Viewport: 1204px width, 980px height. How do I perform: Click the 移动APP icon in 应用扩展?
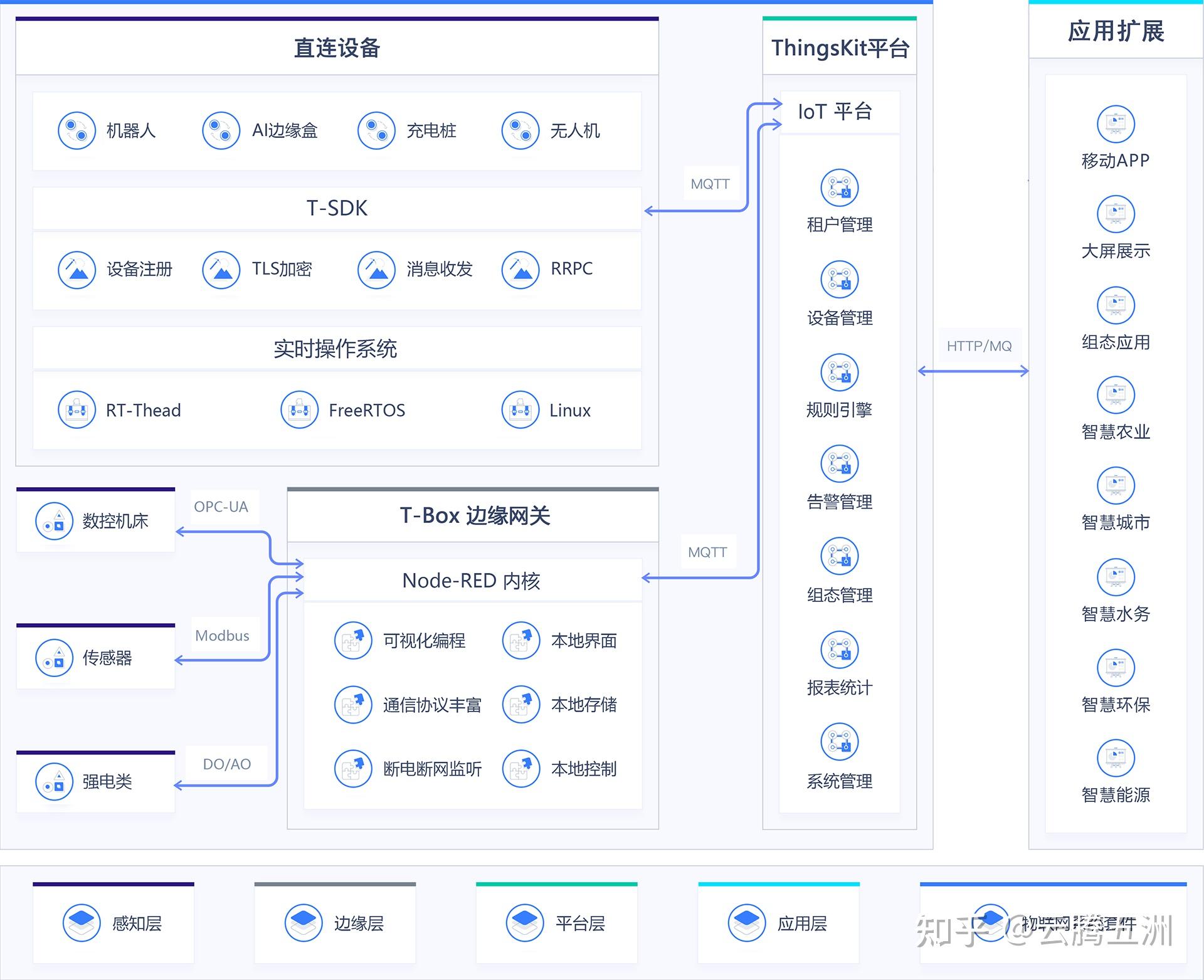[1116, 124]
